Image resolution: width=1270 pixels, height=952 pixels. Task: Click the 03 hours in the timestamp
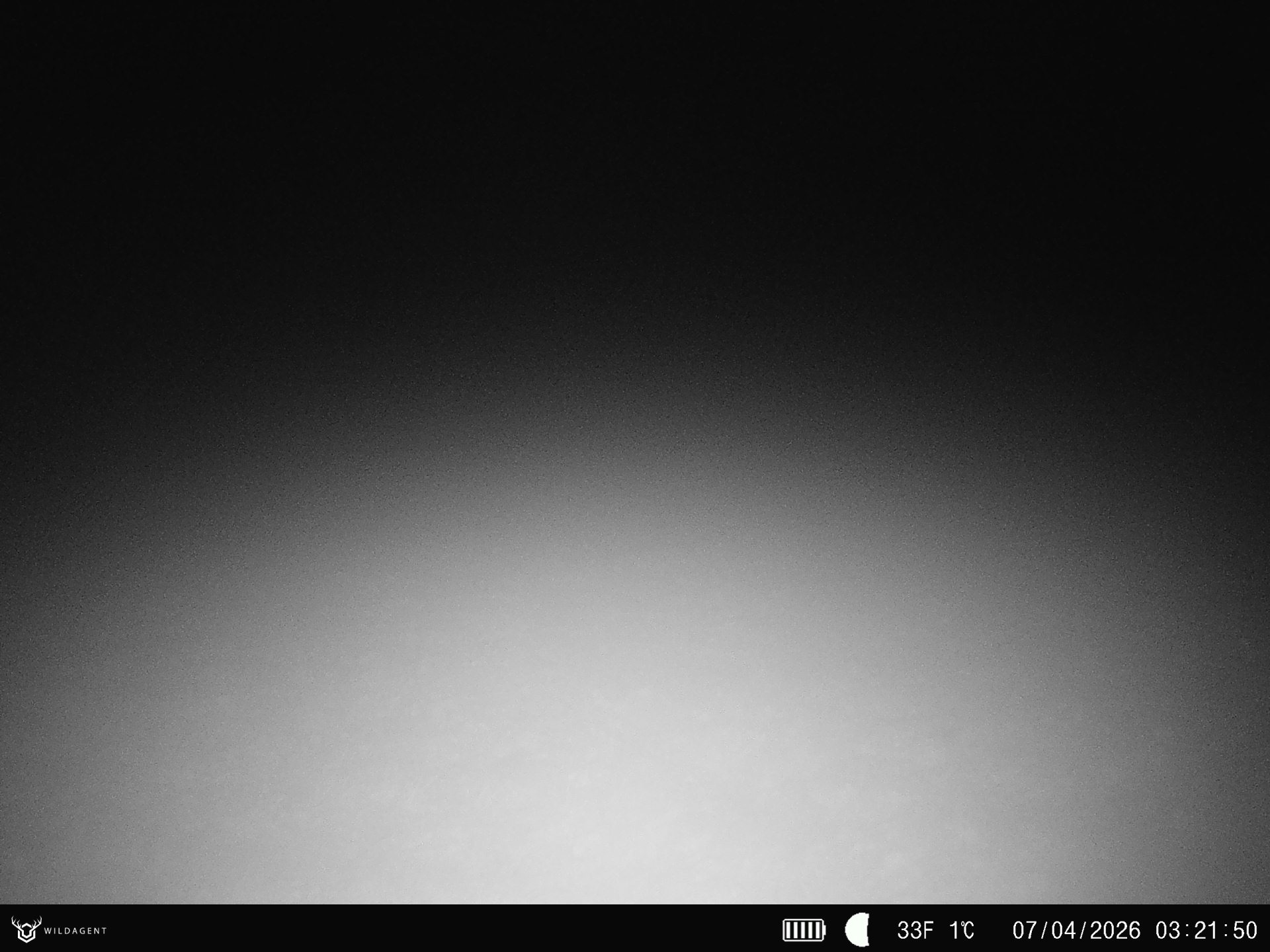[1169, 930]
